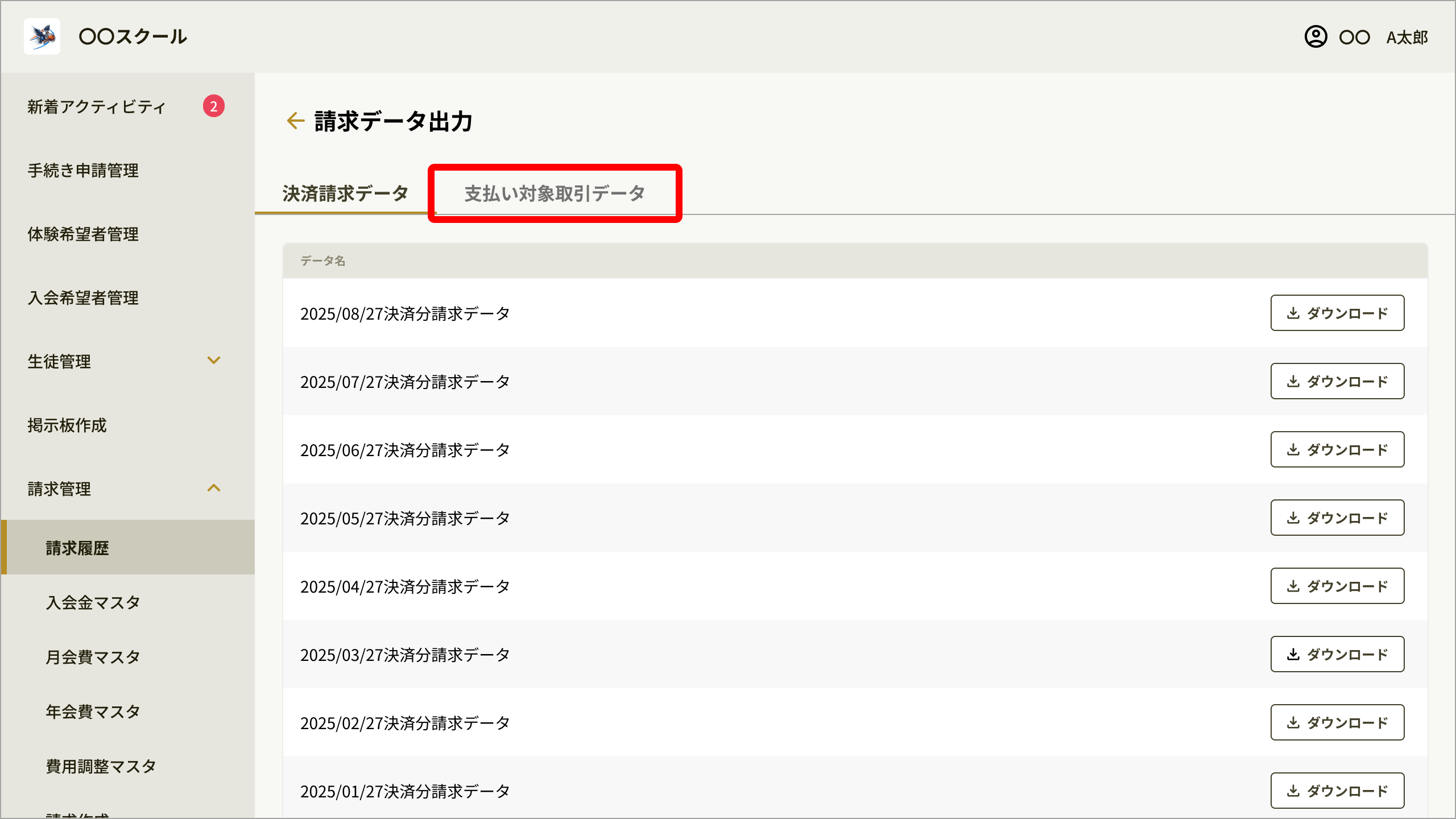Image resolution: width=1456 pixels, height=819 pixels.
Task: Download the 2025/06/27 billing data
Action: click(1337, 449)
